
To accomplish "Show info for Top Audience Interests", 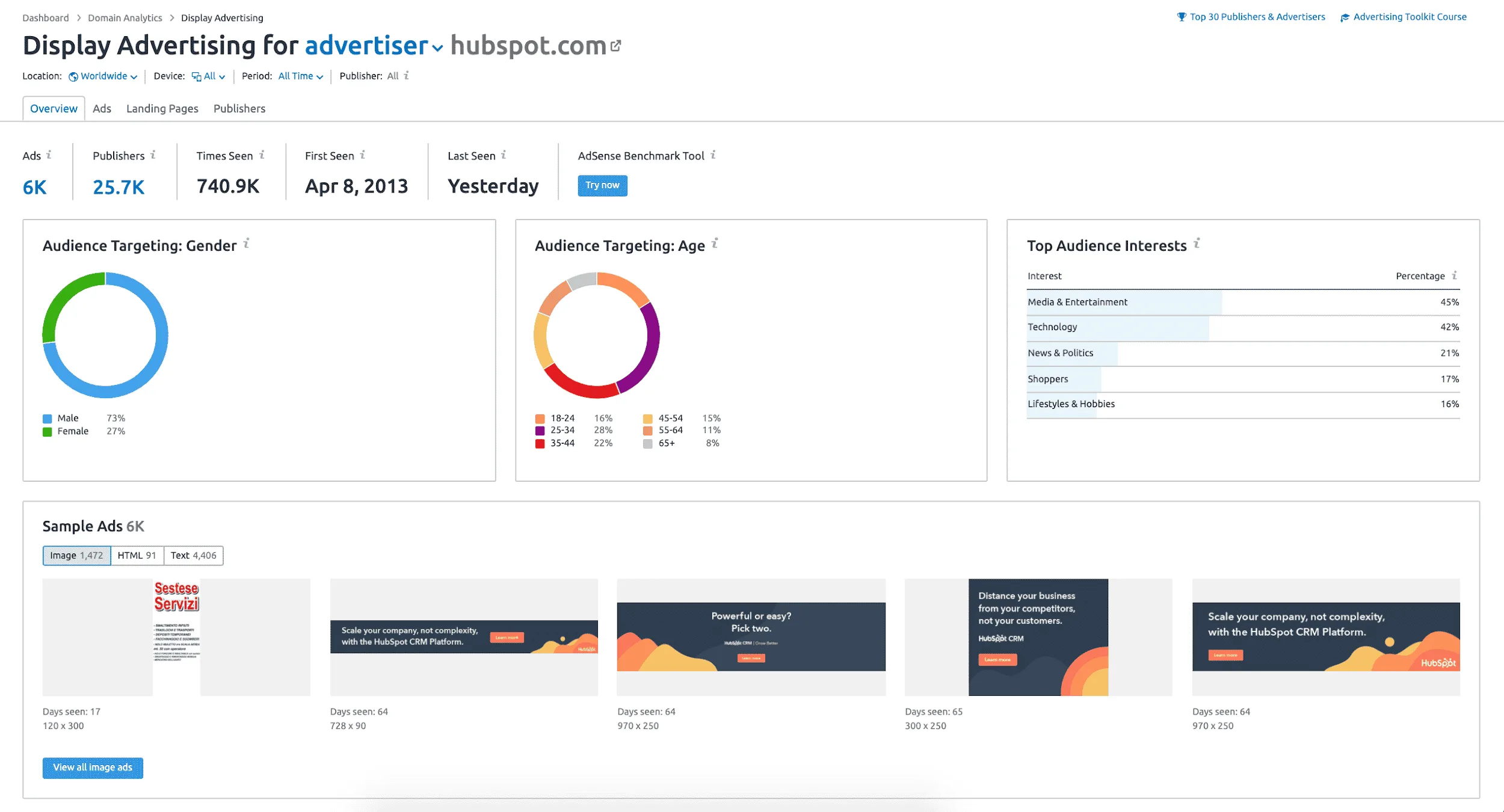I will click(1197, 243).
